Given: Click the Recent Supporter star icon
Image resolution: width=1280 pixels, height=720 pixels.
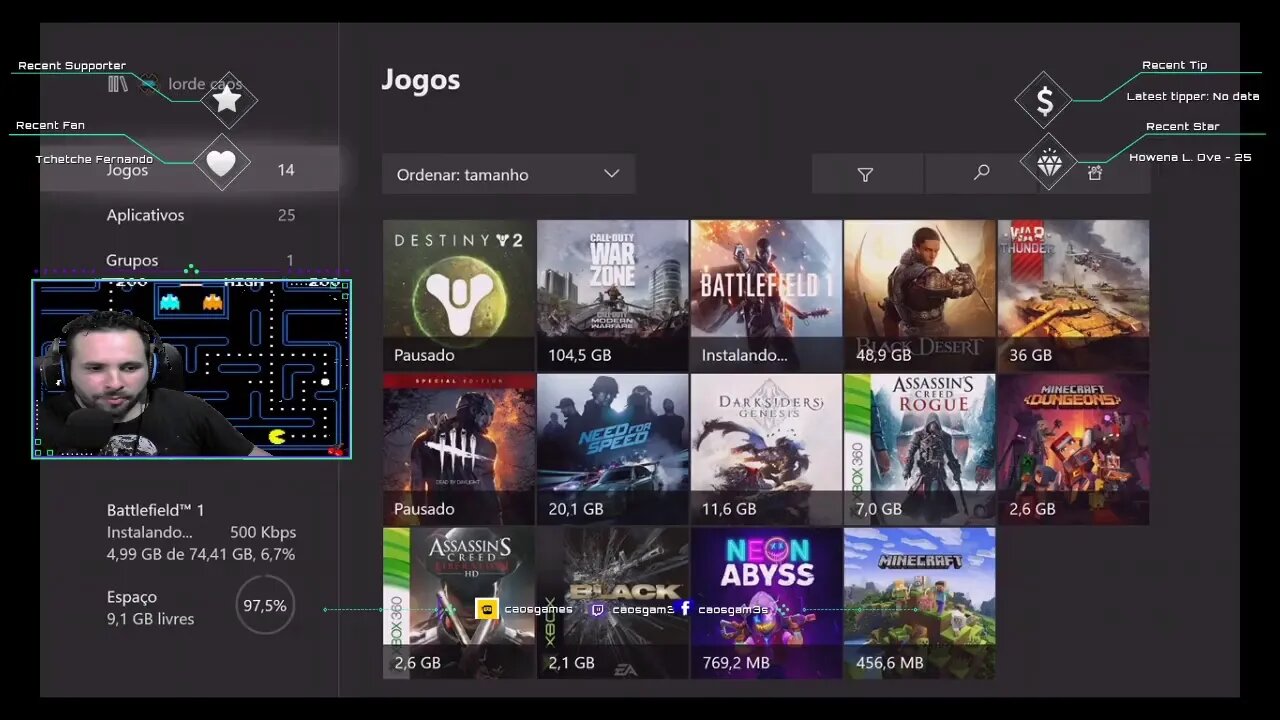Looking at the screenshot, I should [228, 99].
